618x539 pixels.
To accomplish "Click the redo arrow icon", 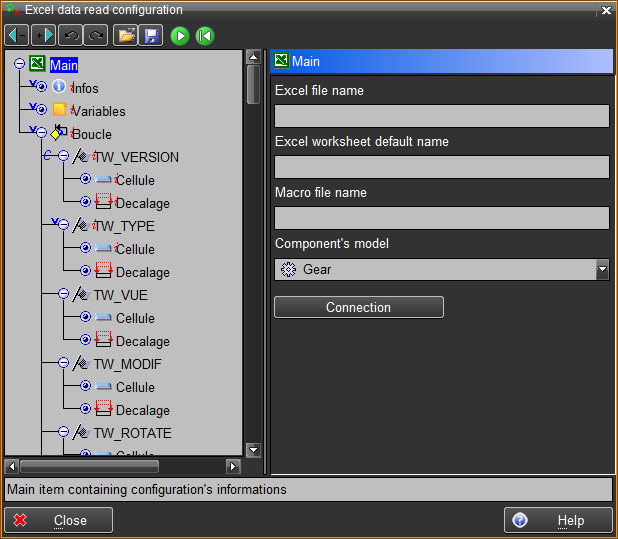I will point(96,35).
